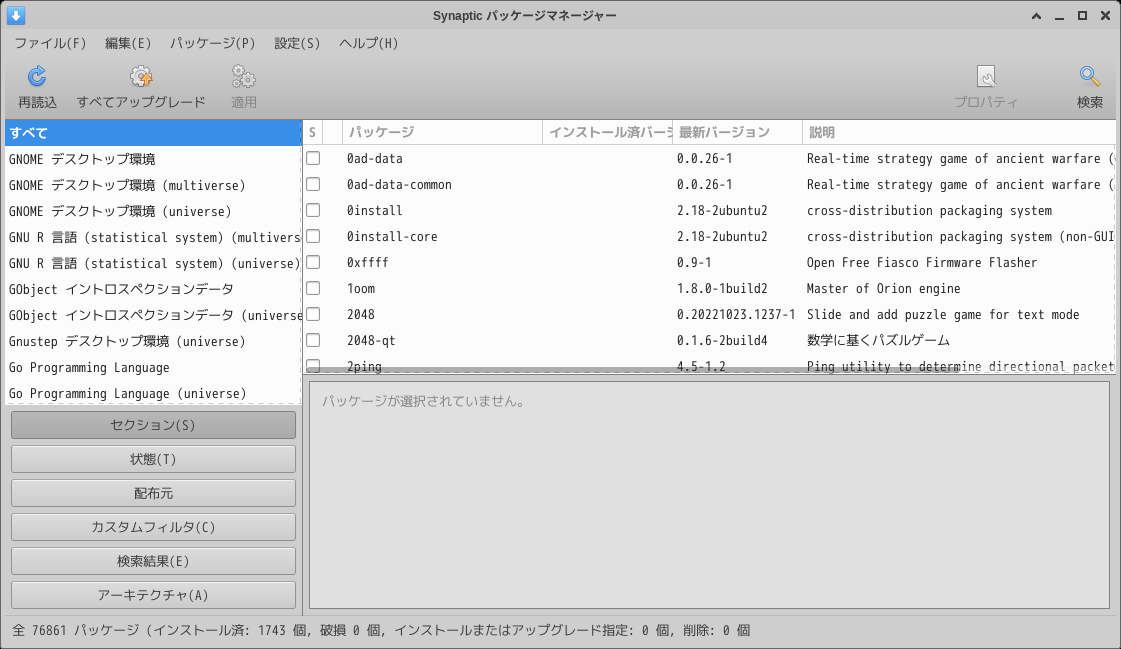1121x649 pixels.
Task: Show the 状態 status filter view
Action: 153,458
